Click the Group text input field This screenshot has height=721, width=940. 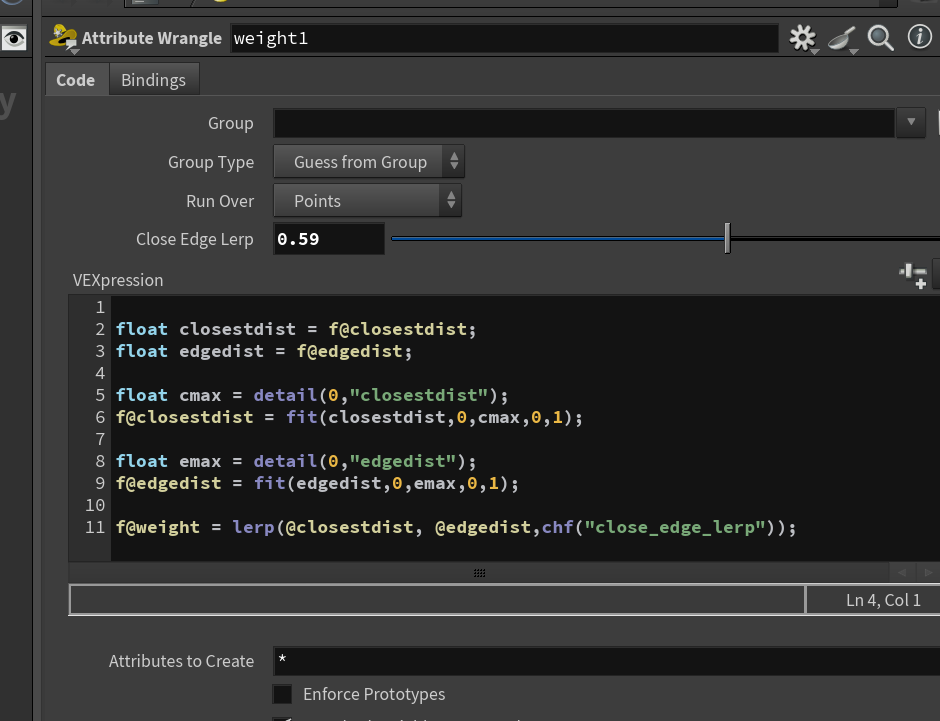tap(584, 123)
